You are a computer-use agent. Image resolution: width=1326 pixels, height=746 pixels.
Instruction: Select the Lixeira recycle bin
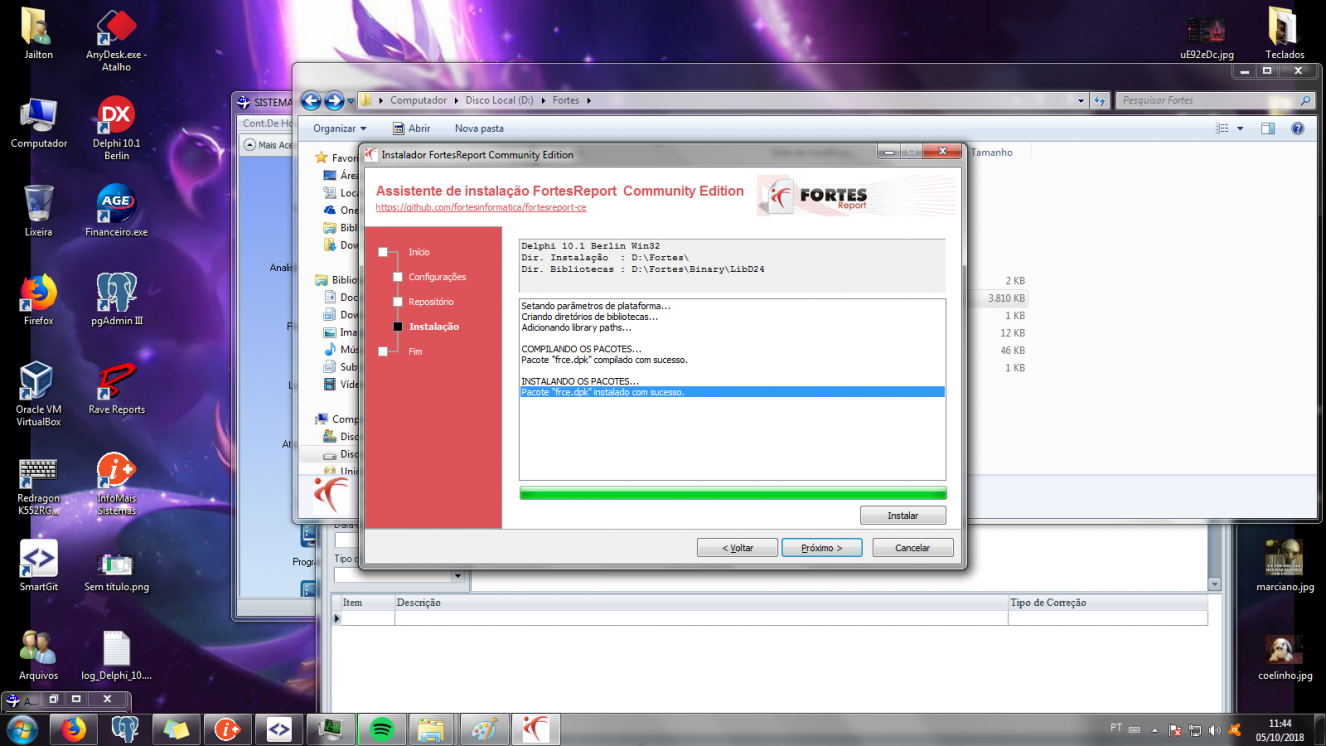(39, 210)
